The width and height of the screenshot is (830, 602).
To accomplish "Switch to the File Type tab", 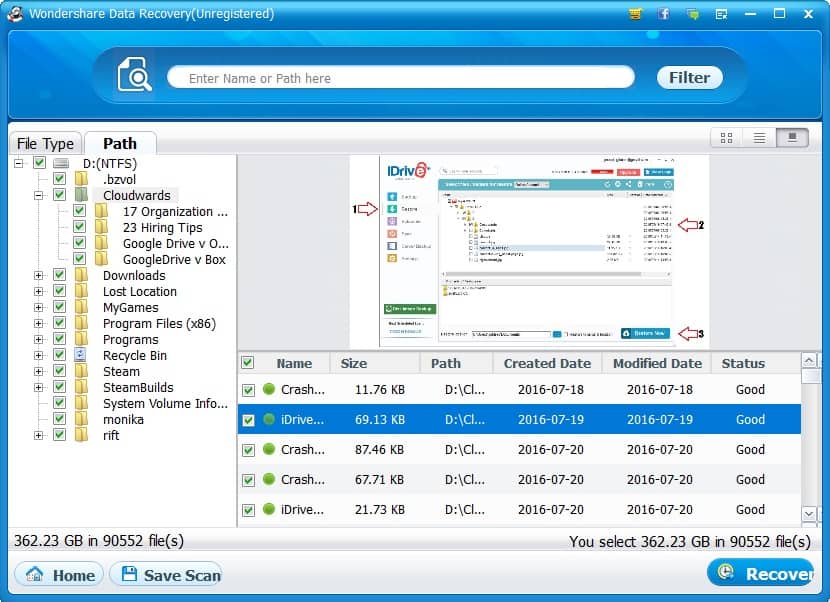I will click(46, 143).
